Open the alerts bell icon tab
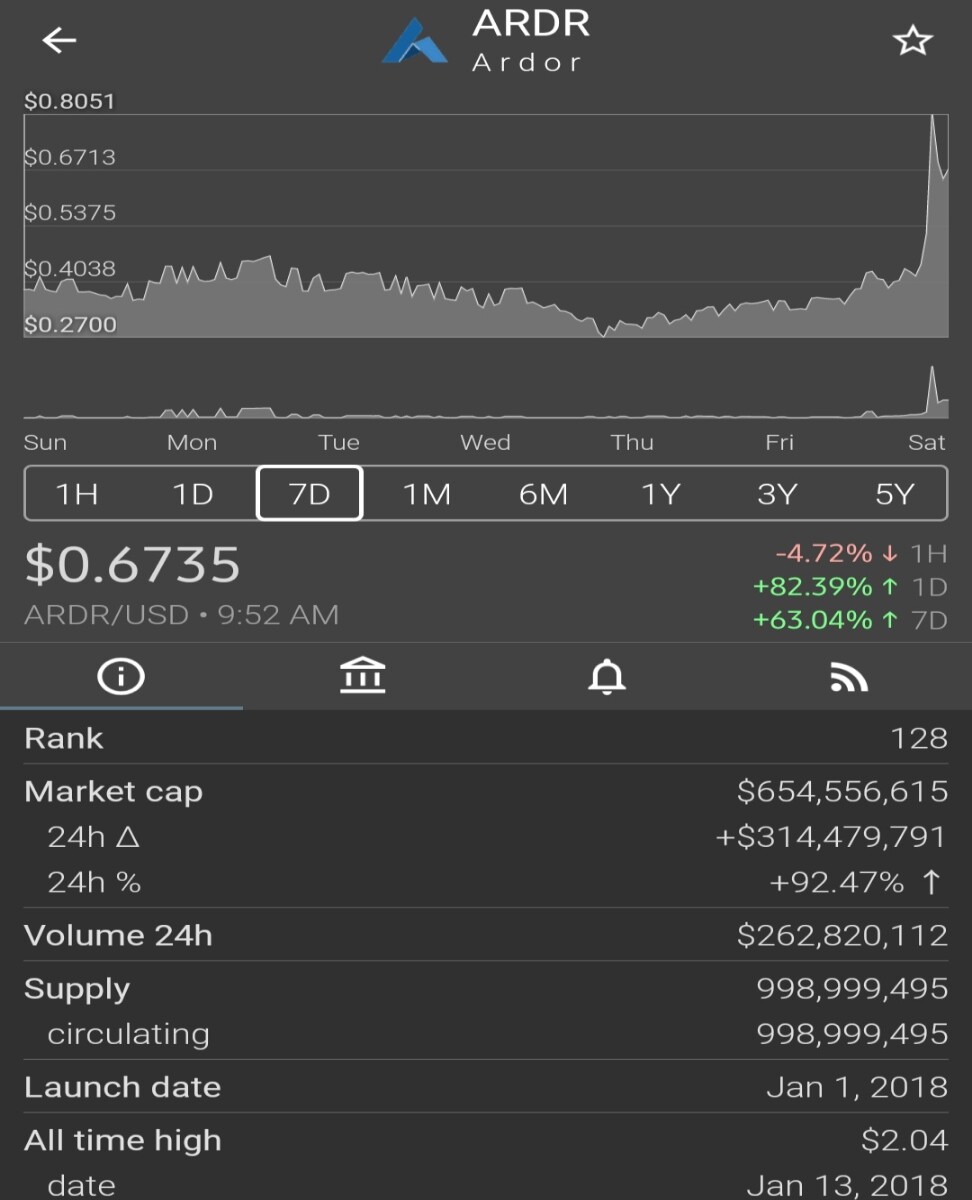This screenshot has width=972, height=1200. (x=607, y=677)
